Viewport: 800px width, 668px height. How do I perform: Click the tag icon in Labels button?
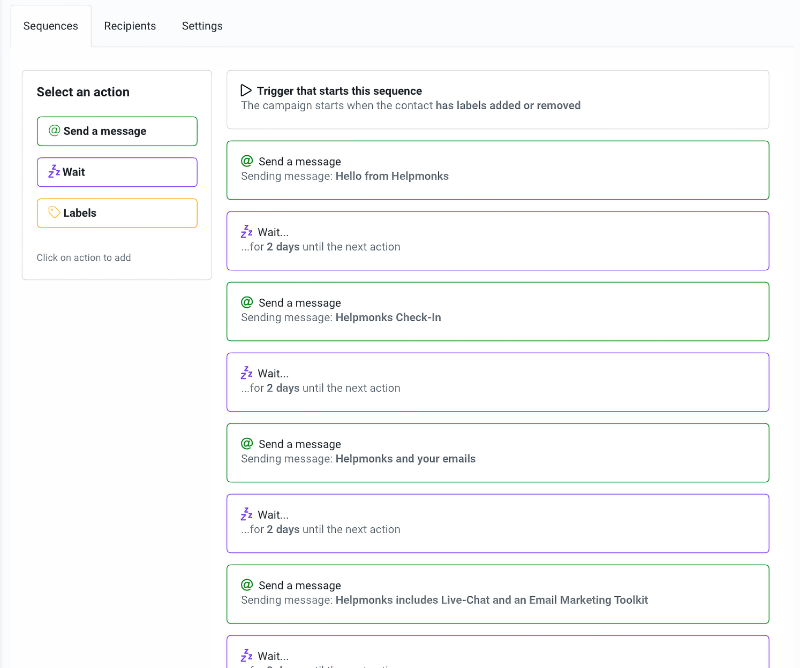(54, 212)
